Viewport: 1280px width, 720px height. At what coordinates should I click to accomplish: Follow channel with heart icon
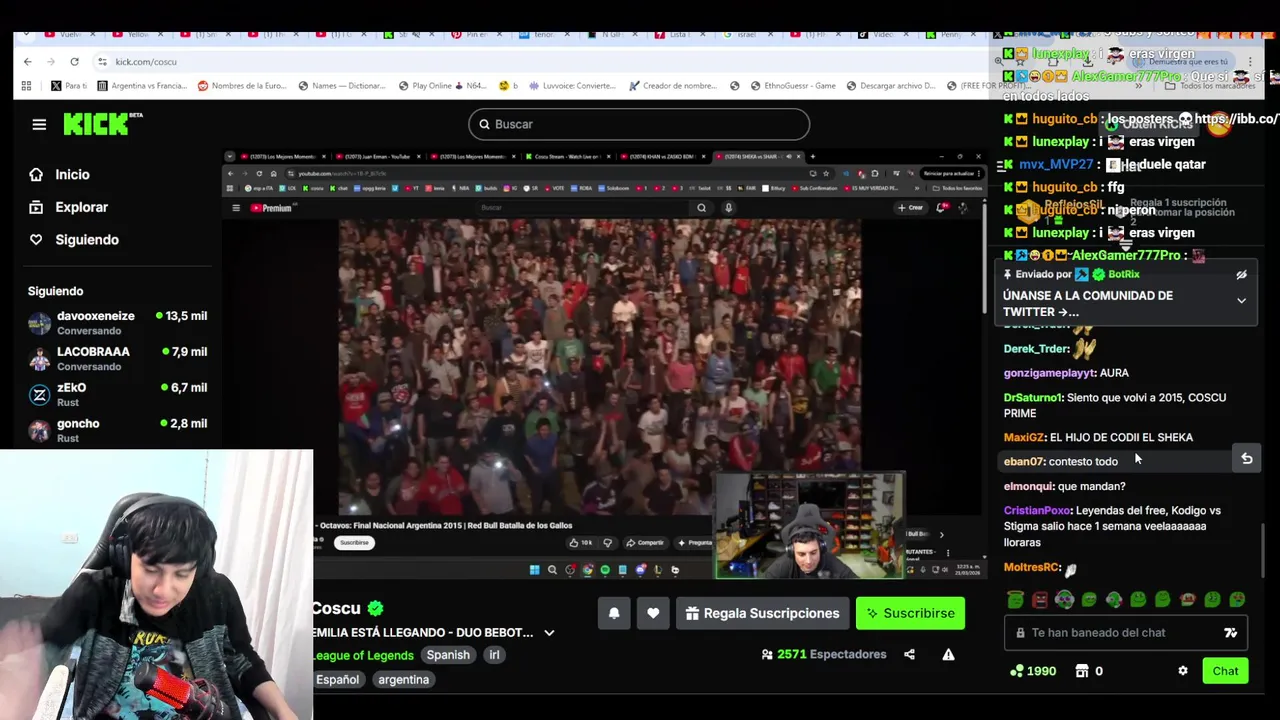click(x=653, y=613)
